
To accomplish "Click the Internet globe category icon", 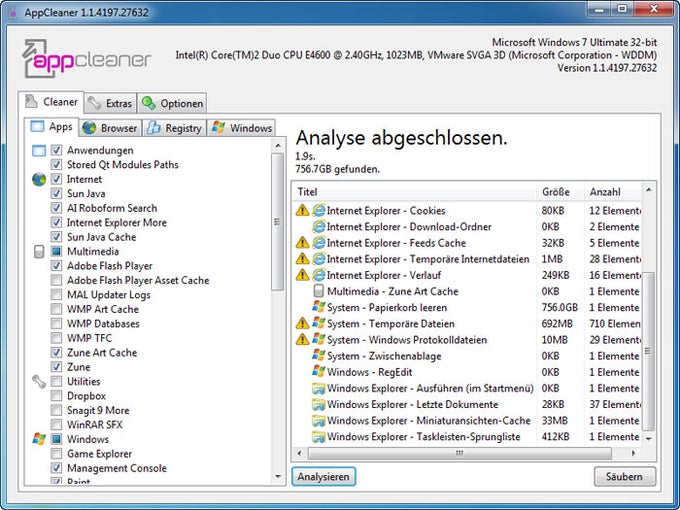I will (39, 179).
